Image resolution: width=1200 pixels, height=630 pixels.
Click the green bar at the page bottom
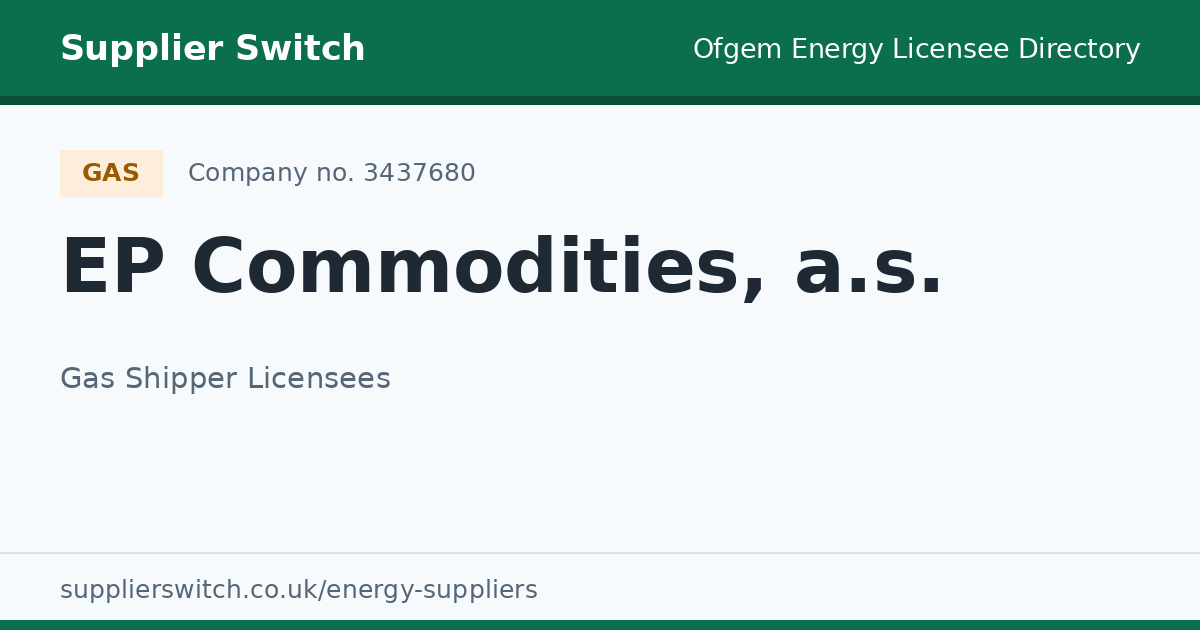pos(600,625)
